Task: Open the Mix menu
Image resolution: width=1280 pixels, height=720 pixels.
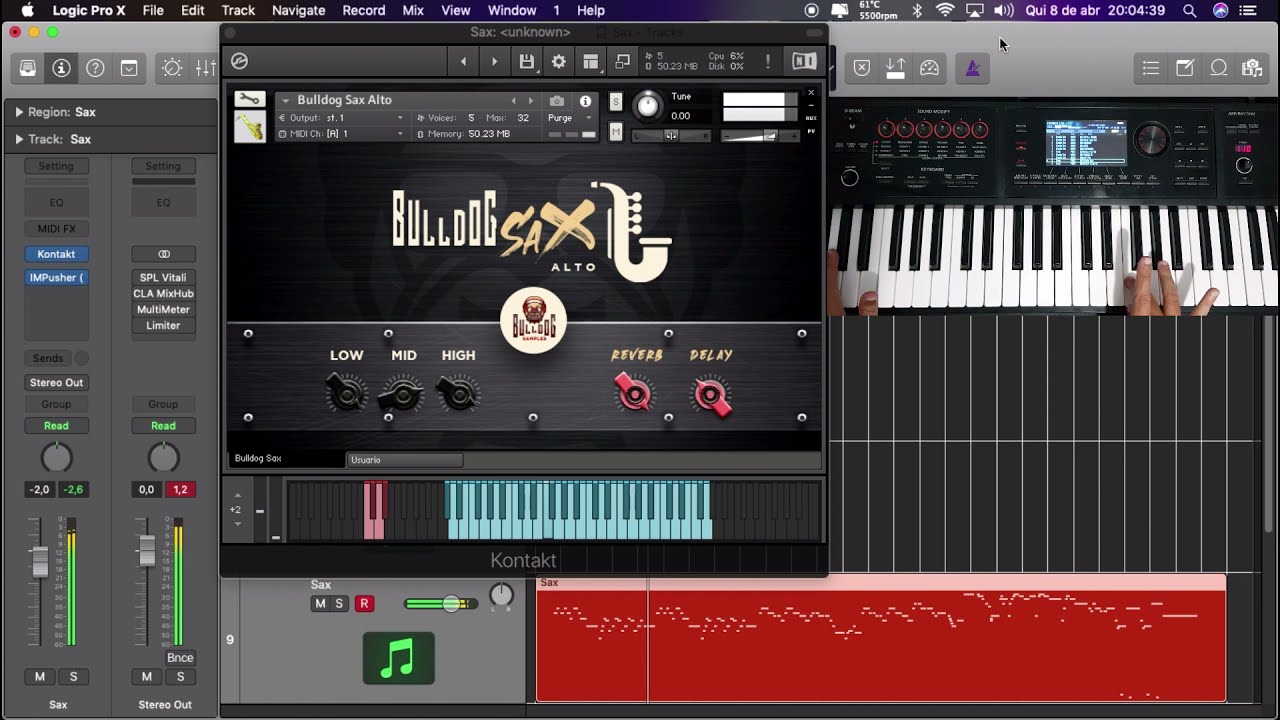Action: 413,10
